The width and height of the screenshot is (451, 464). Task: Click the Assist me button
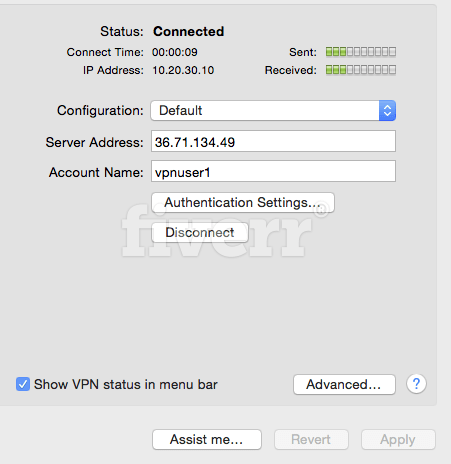[x=207, y=439]
